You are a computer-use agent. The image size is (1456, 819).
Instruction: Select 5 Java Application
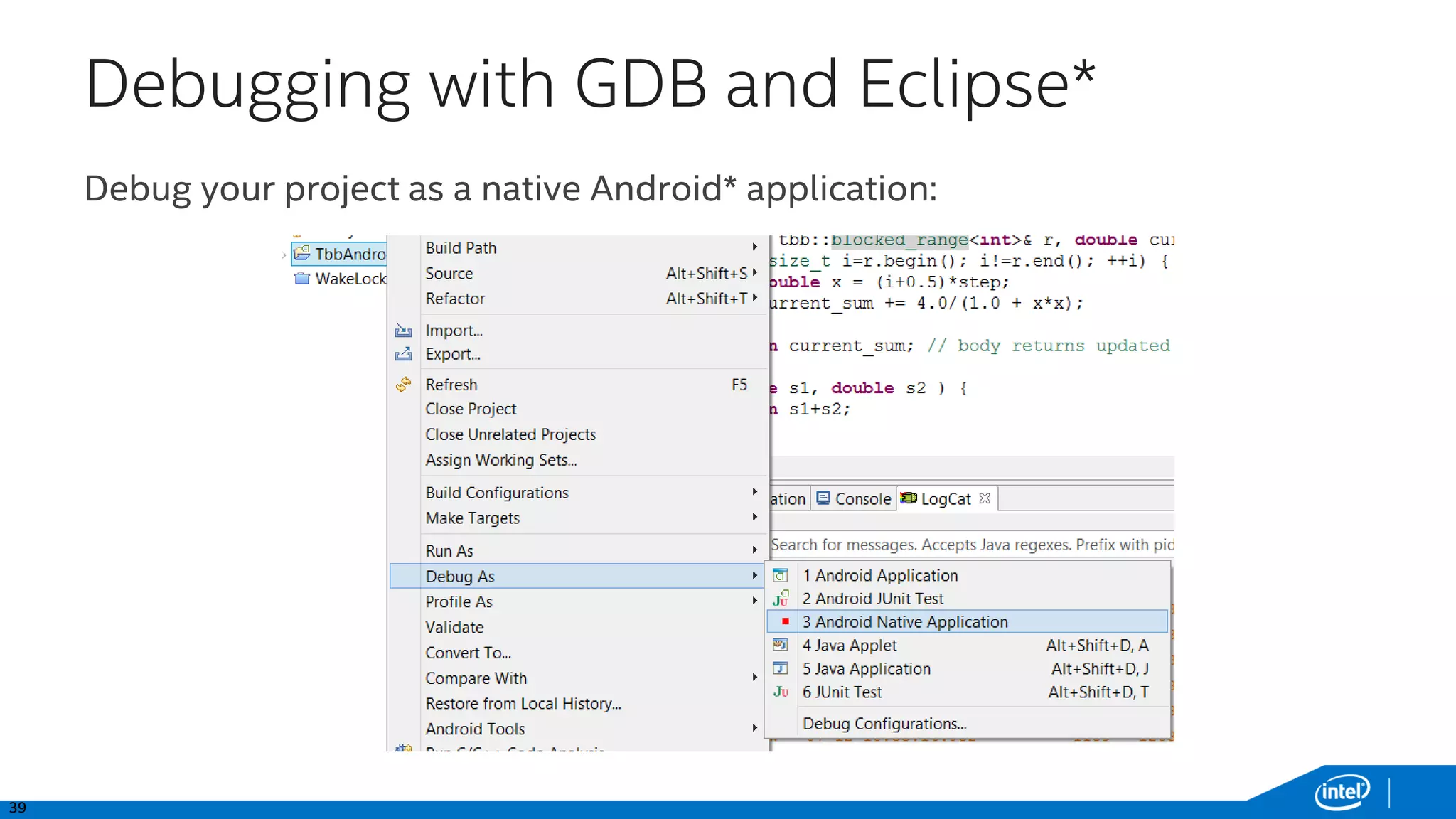click(968, 668)
